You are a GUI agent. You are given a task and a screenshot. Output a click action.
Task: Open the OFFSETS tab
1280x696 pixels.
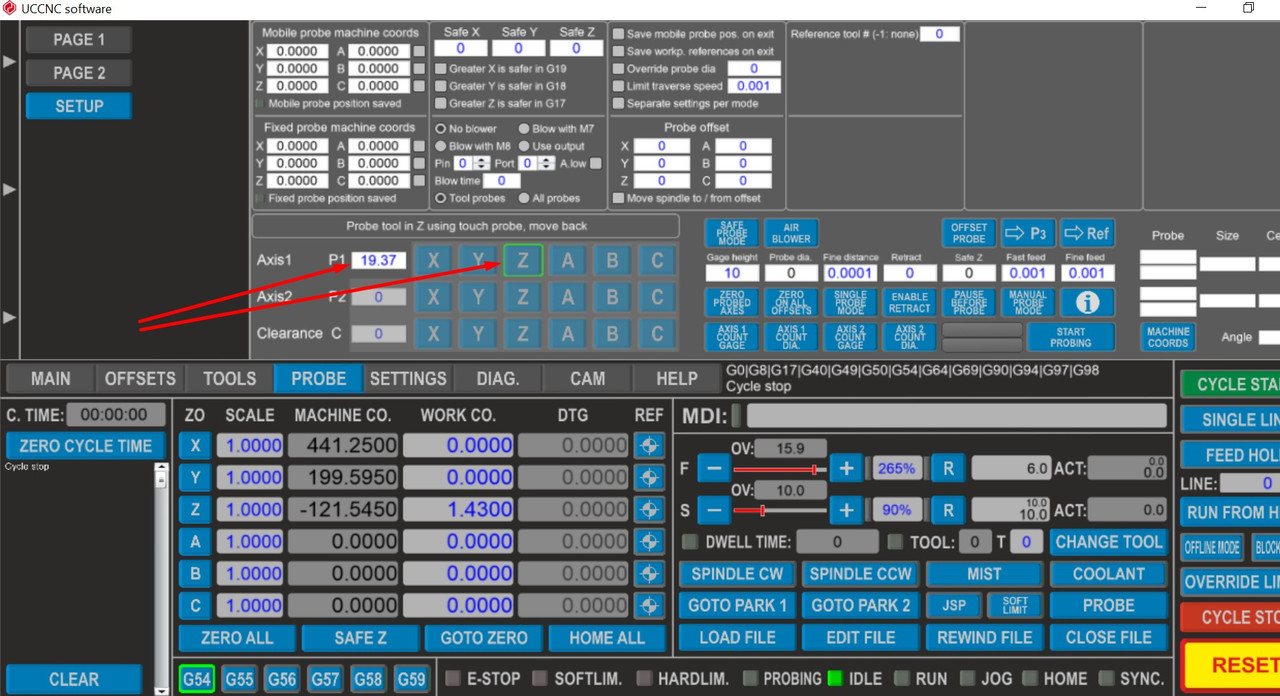[140, 379]
